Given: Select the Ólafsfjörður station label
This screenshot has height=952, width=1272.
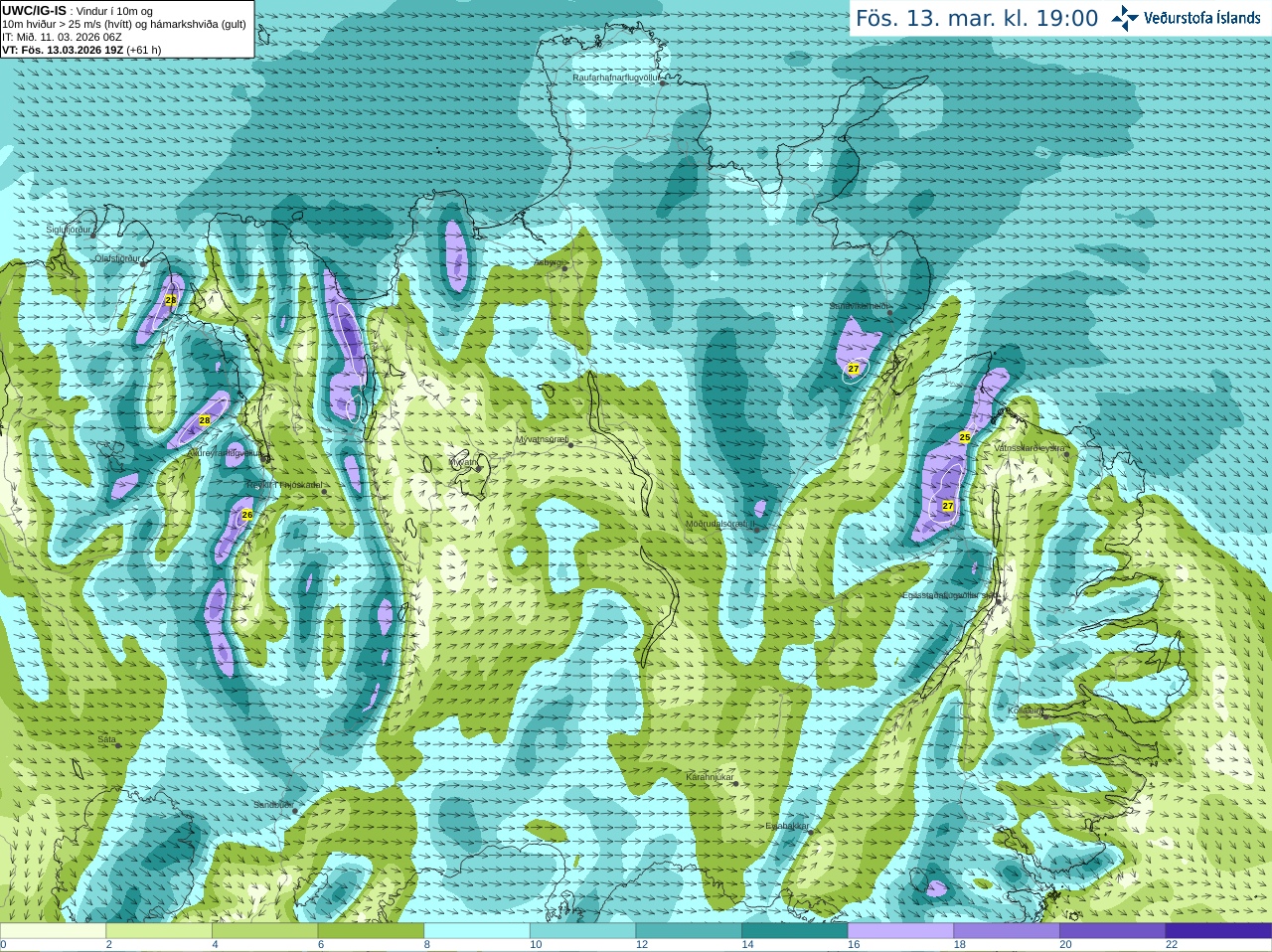Looking at the screenshot, I should coord(117,258).
